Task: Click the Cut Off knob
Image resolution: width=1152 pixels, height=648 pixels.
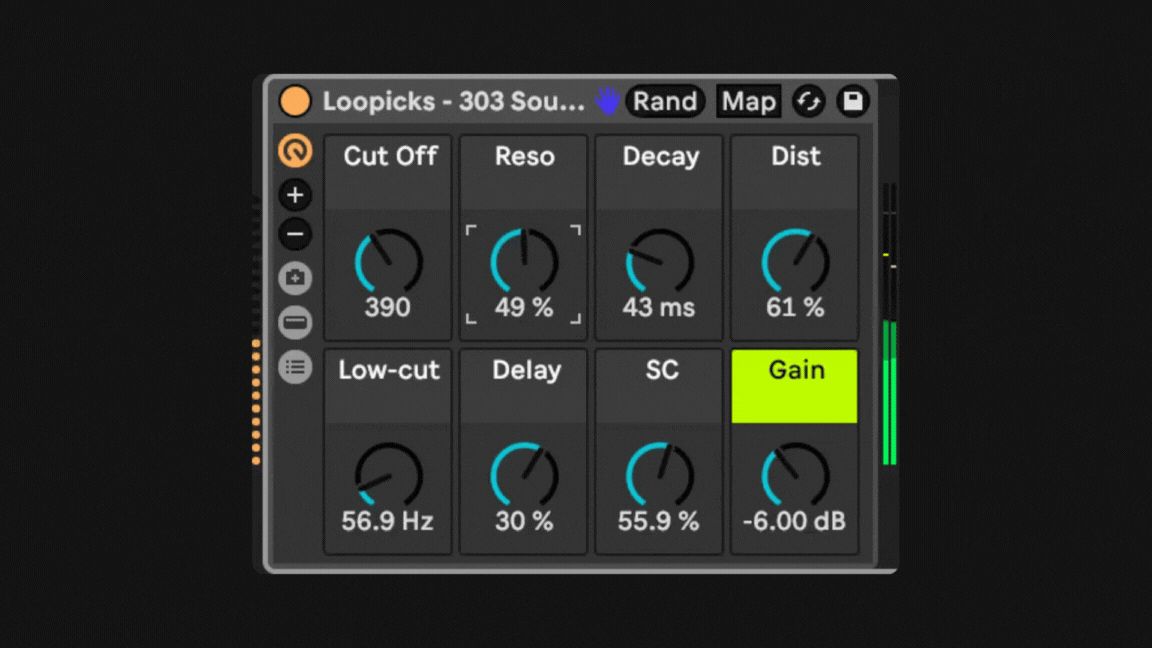Action: pos(389,262)
